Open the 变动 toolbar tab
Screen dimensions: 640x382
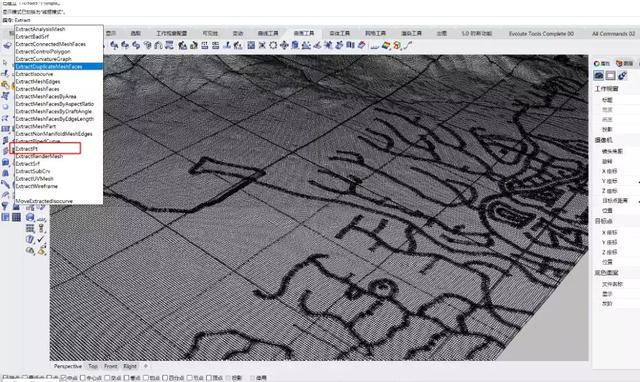238,33
